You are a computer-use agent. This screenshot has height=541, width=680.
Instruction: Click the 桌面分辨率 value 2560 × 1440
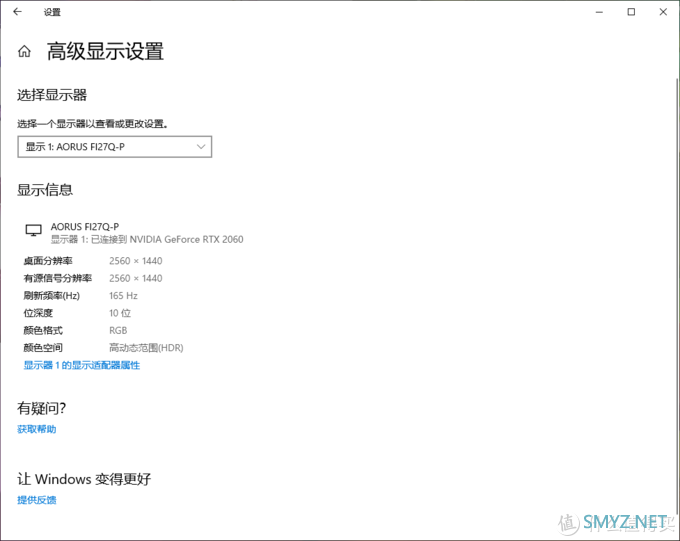click(x=136, y=261)
